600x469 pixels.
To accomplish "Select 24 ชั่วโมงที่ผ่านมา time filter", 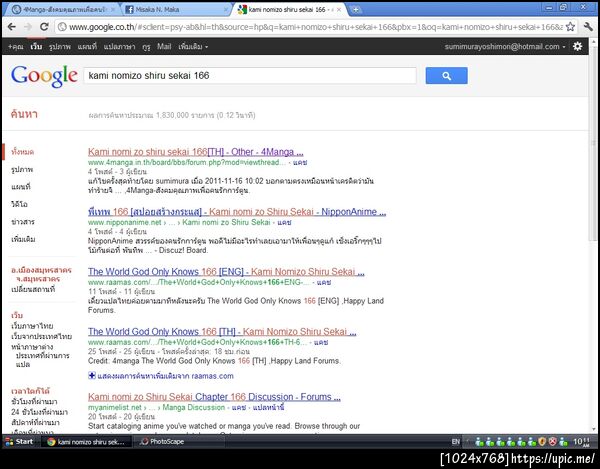I will point(39,412).
